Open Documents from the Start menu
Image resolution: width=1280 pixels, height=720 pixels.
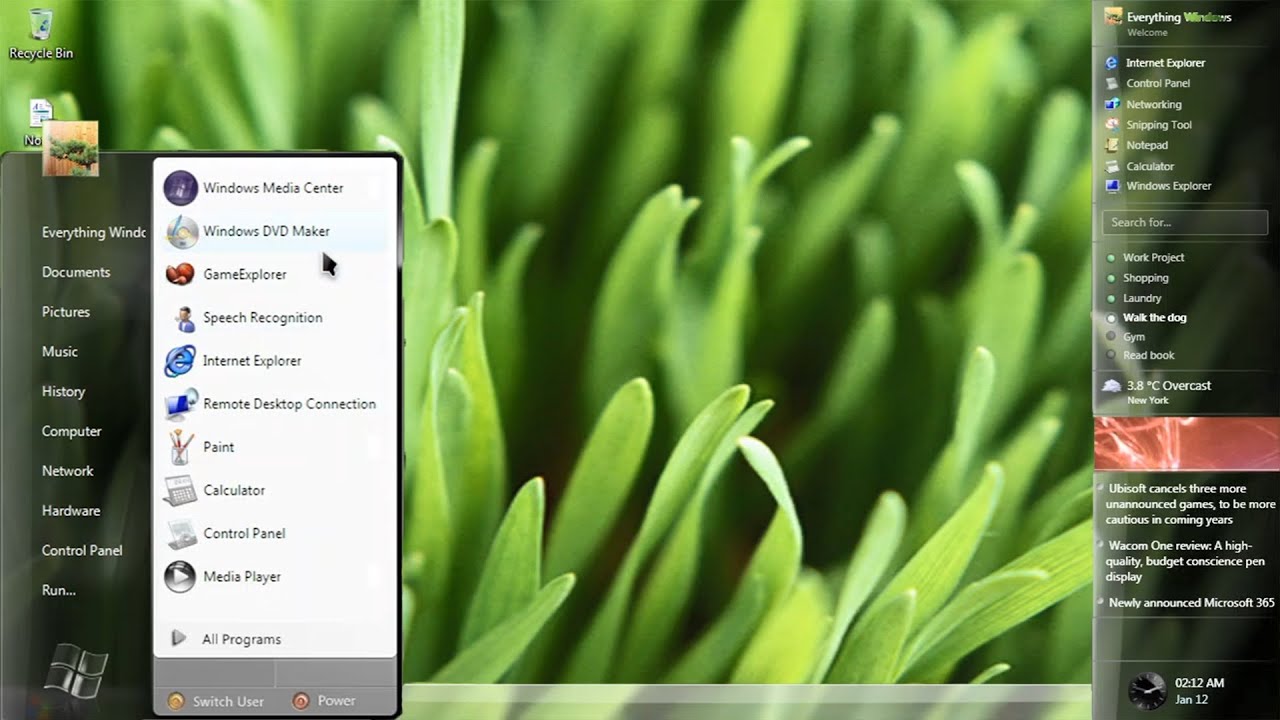point(76,272)
